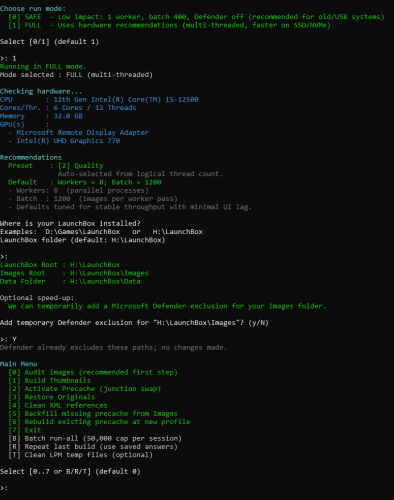Click 'Batch : 1200 (images per worker pass)' line

point(93,199)
